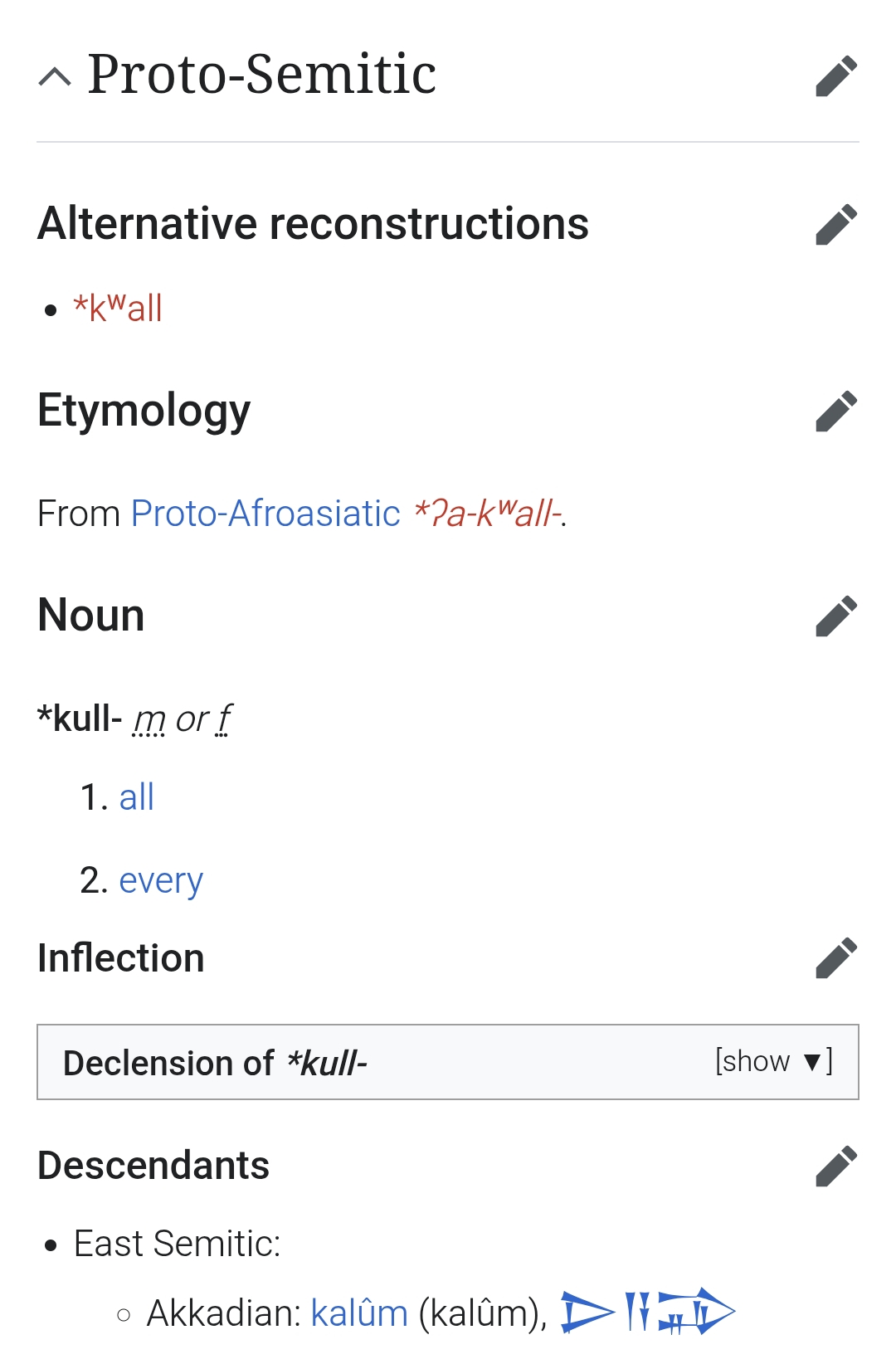Follow the *ʔa-kʷall- red link
The width and height of the screenshot is (896, 1359).
tap(487, 514)
